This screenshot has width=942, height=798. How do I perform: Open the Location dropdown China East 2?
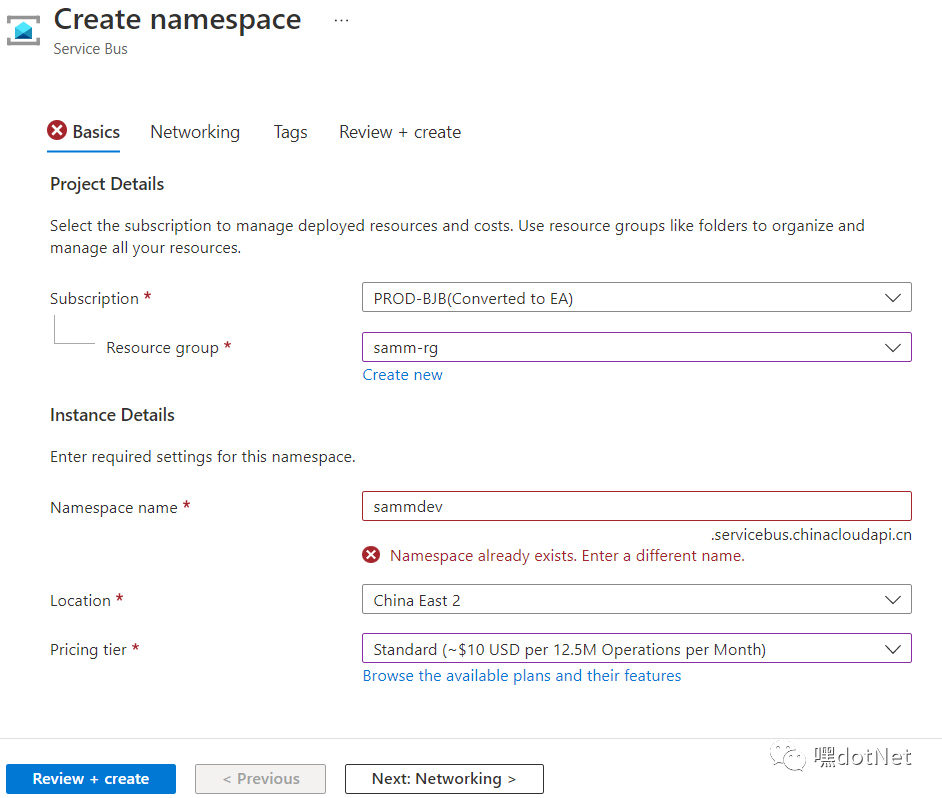[x=637, y=600]
